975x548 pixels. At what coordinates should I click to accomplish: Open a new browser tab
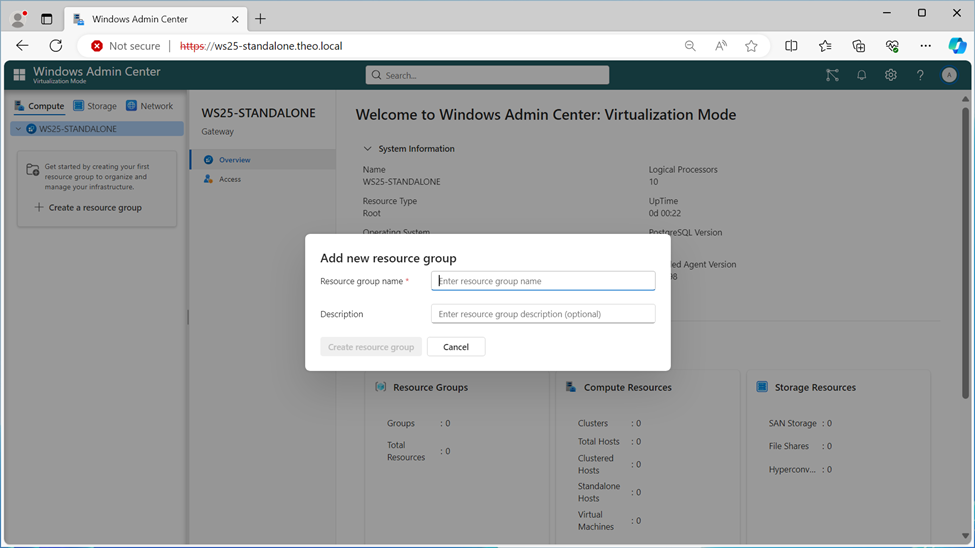pyautogui.click(x=261, y=19)
